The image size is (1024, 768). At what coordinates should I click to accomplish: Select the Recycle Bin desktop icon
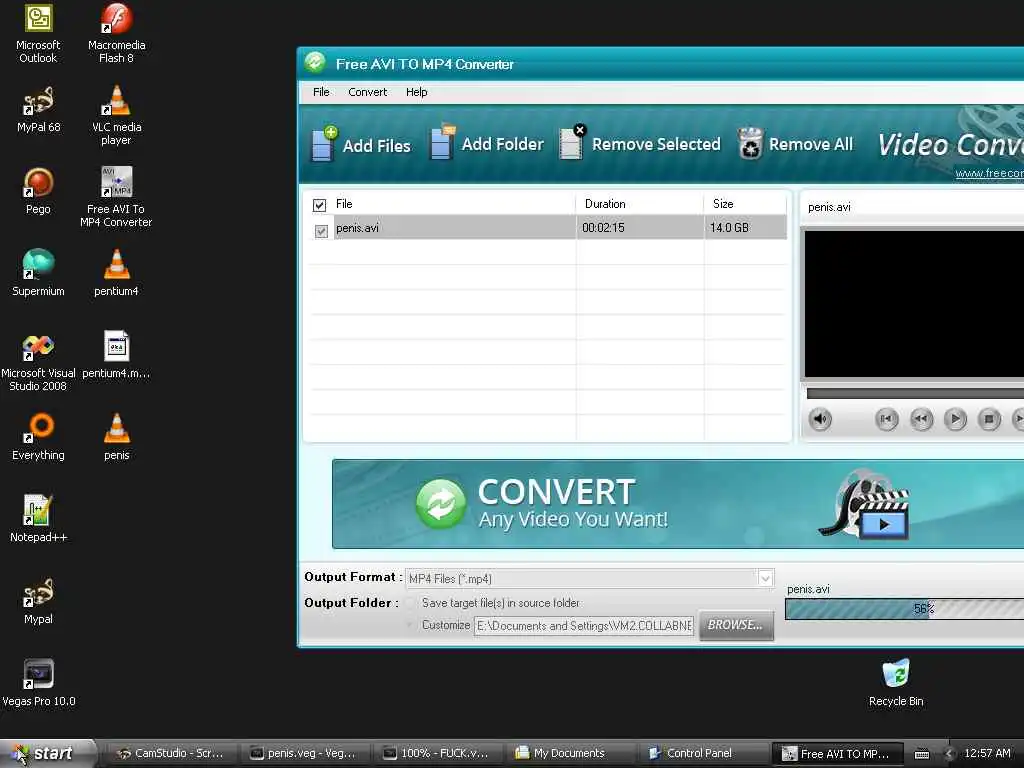[x=896, y=683]
